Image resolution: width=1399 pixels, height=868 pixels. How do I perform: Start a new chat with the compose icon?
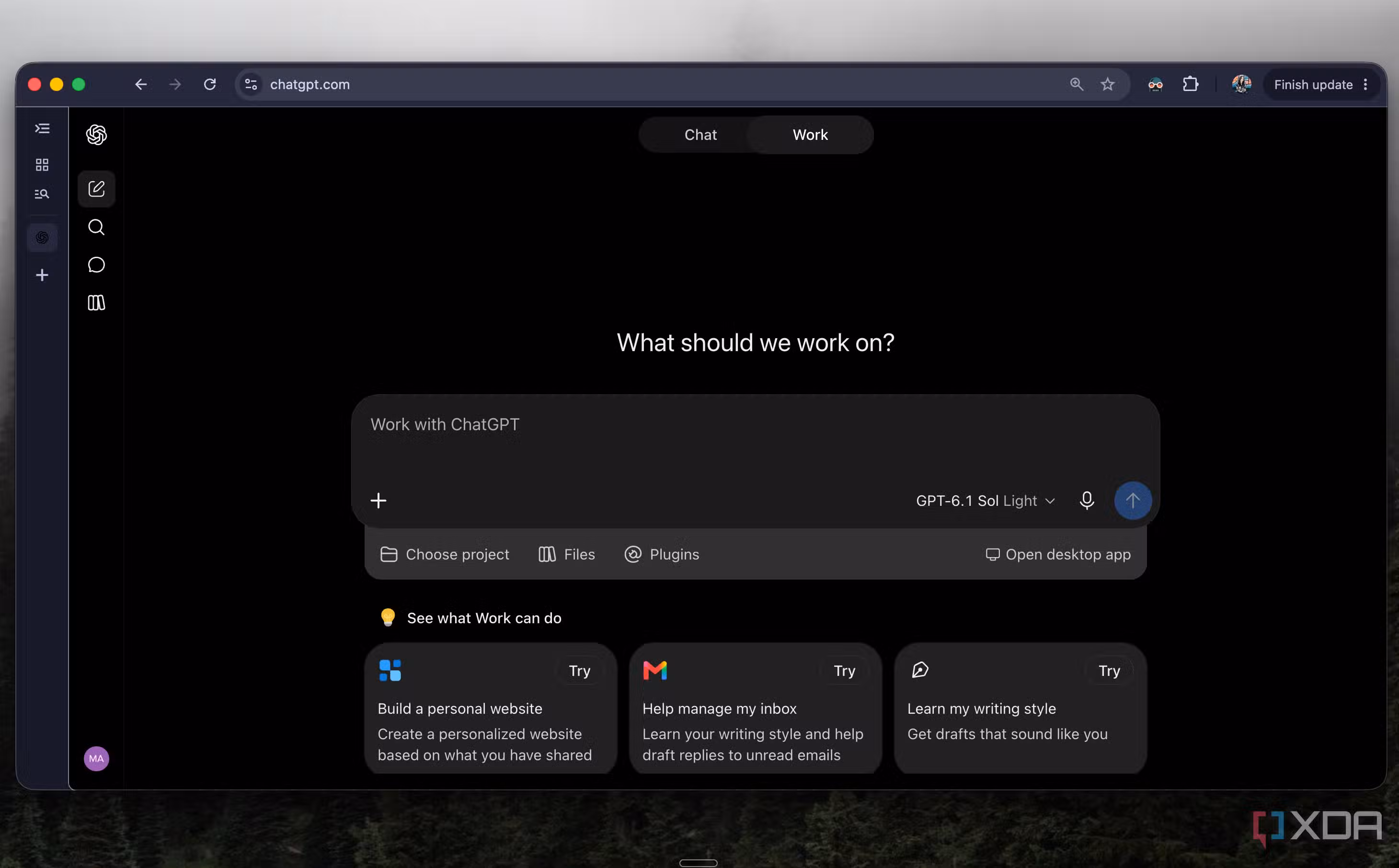(96, 189)
